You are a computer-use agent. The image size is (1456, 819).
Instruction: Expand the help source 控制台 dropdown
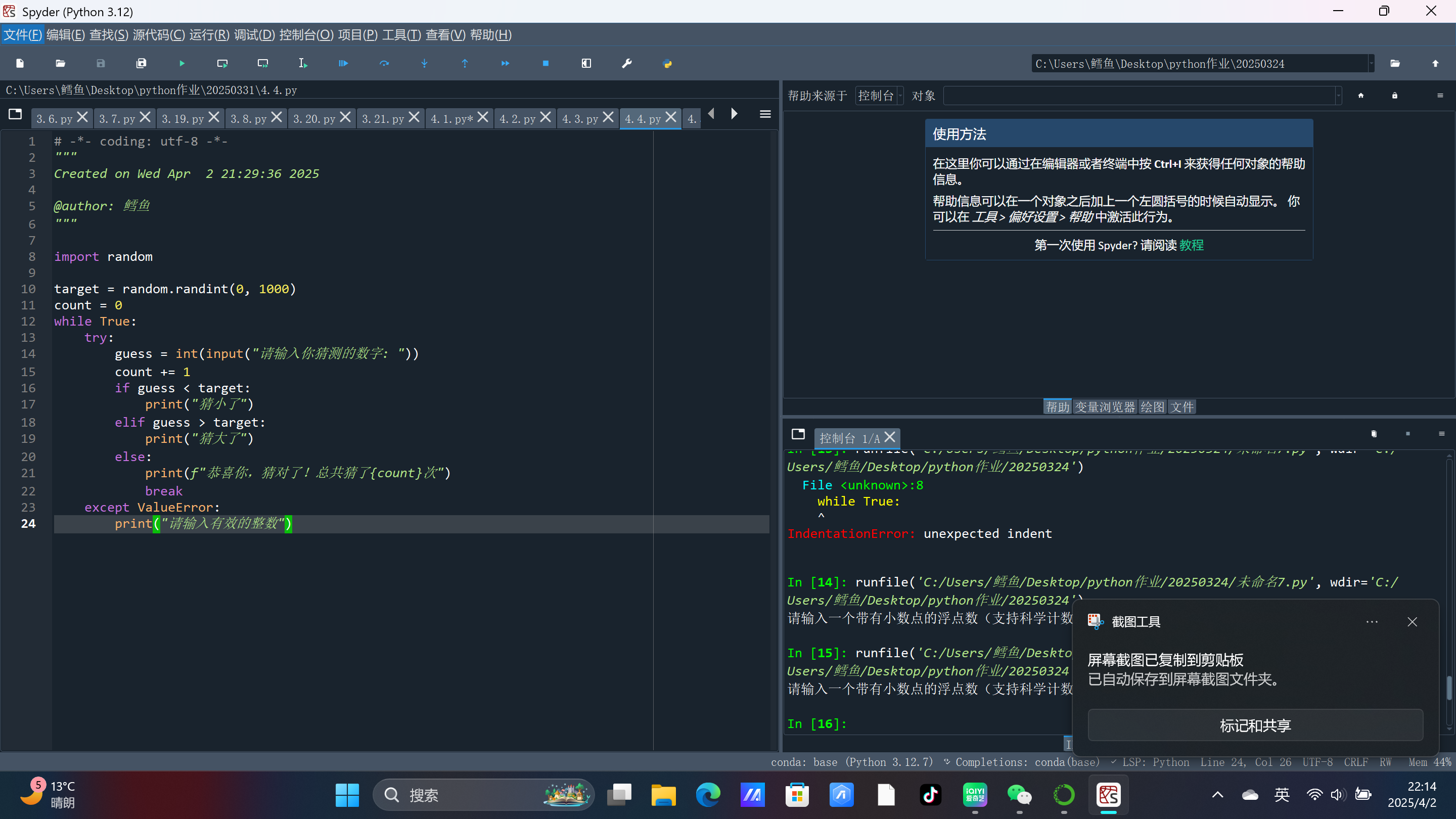[880, 96]
